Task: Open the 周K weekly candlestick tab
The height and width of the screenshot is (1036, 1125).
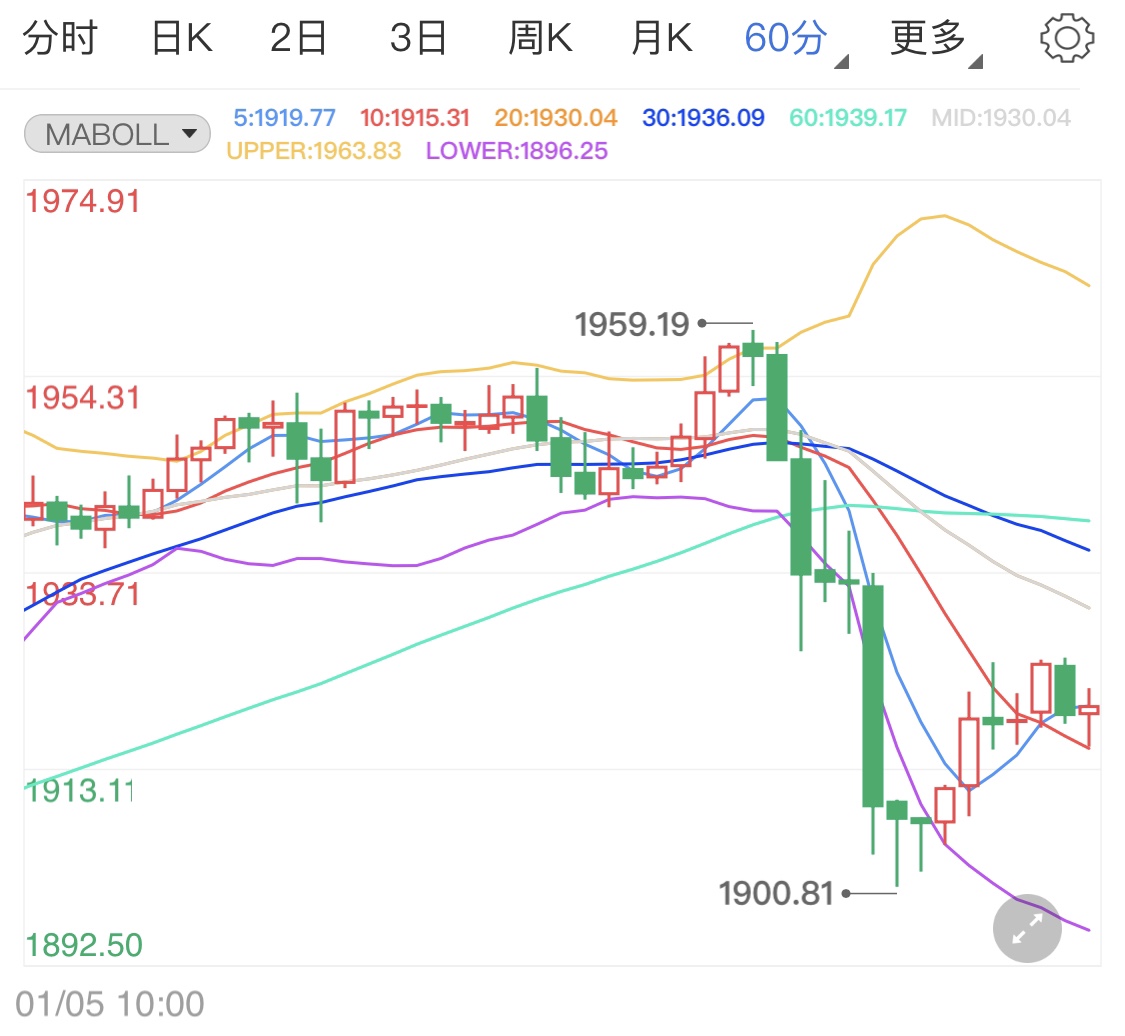Action: click(x=540, y=38)
